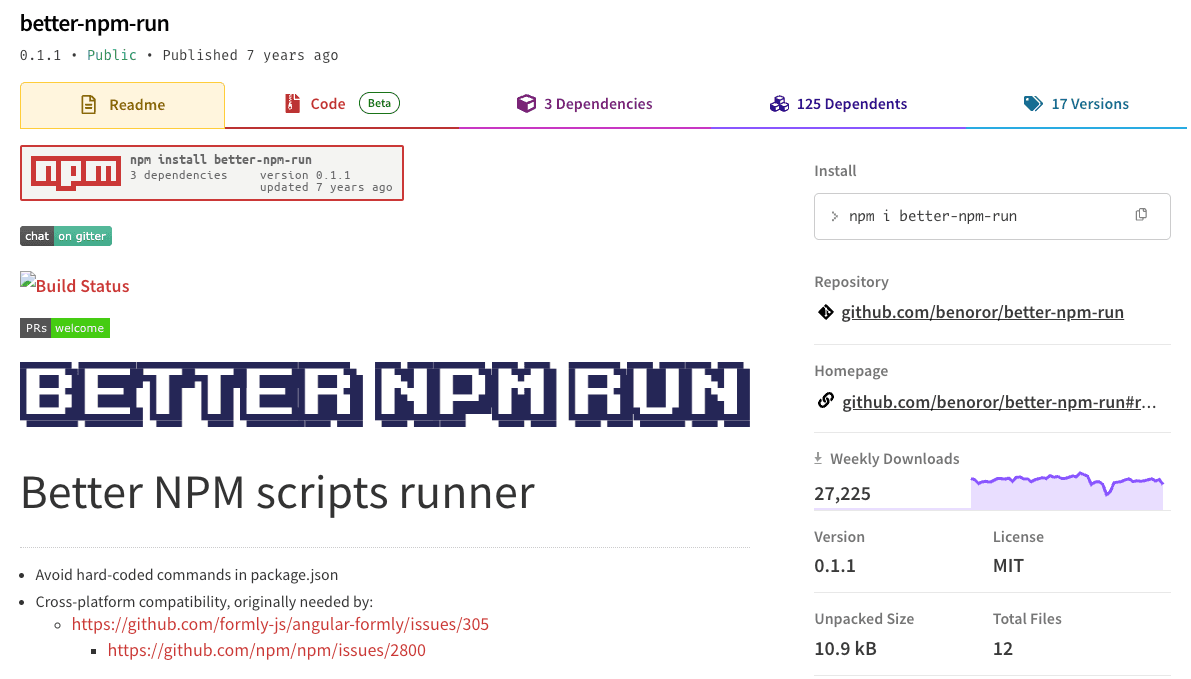This screenshot has width=1191, height=679.
Task: Select the book icon on the Readme tab
Action: coord(88,104)
